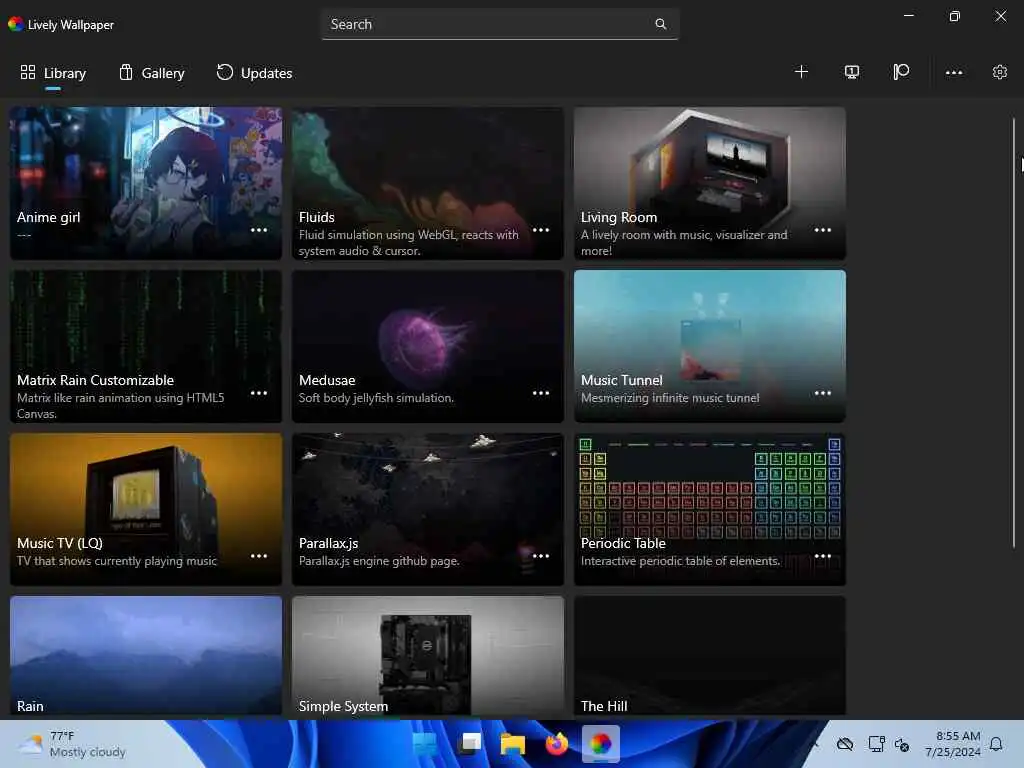Viewport: 1024px width, 768px height.
Task: Open more options for Anime girl wallpaper
Action: click(x=259, y=230)
